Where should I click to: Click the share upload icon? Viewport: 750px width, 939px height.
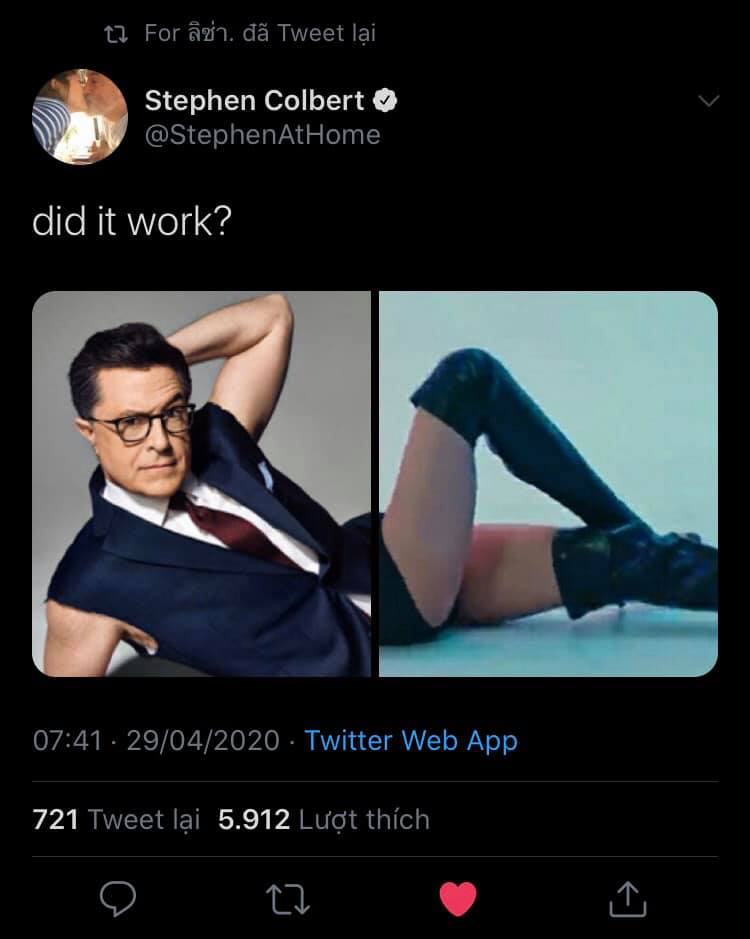pos(627,898)
